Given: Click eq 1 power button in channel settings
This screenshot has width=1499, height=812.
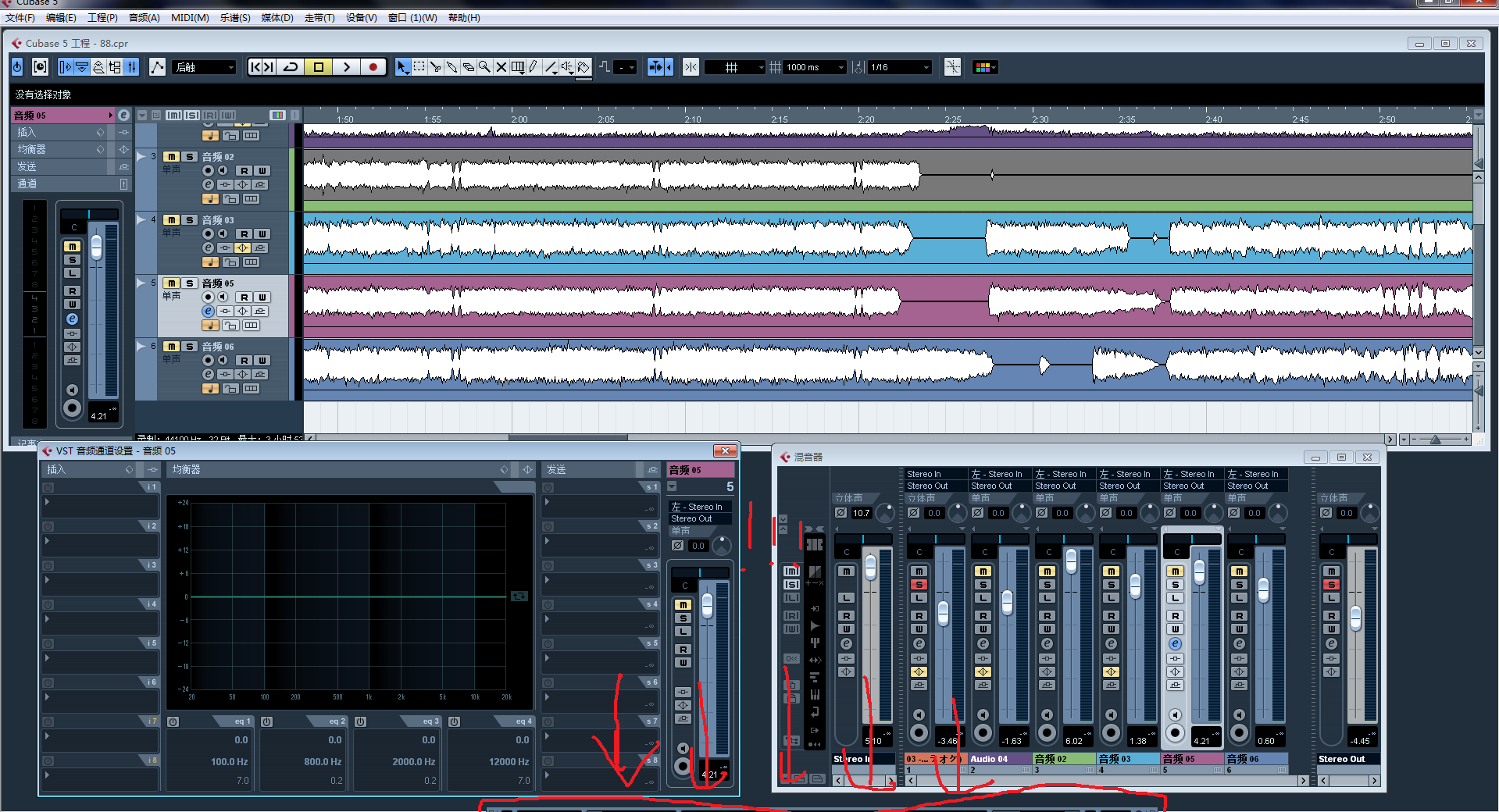Looking at the screenshot, I should tap(173, 721).
